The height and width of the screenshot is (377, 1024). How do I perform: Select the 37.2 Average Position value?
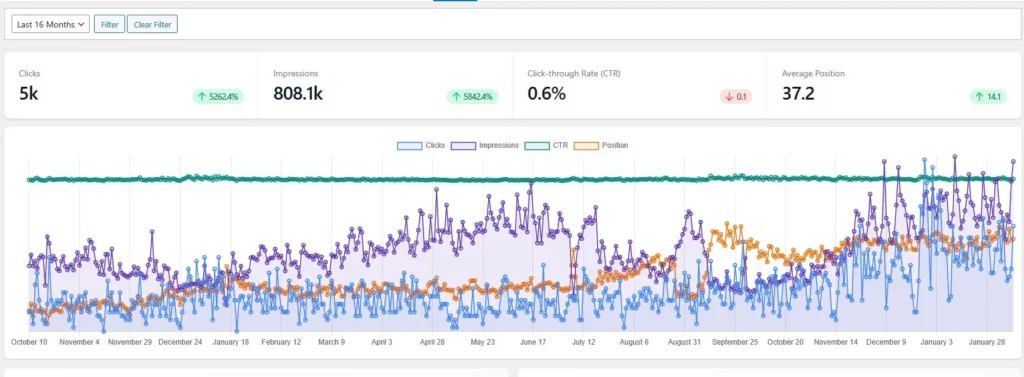(798, 93)
